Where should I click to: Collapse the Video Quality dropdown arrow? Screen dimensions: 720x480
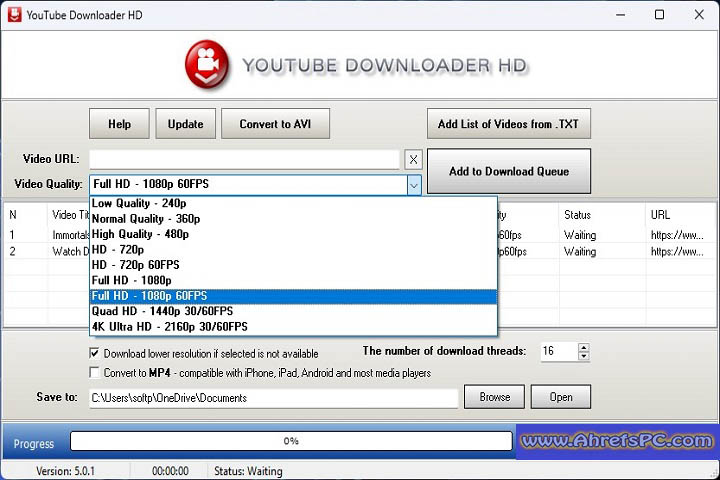coord(414,186)
